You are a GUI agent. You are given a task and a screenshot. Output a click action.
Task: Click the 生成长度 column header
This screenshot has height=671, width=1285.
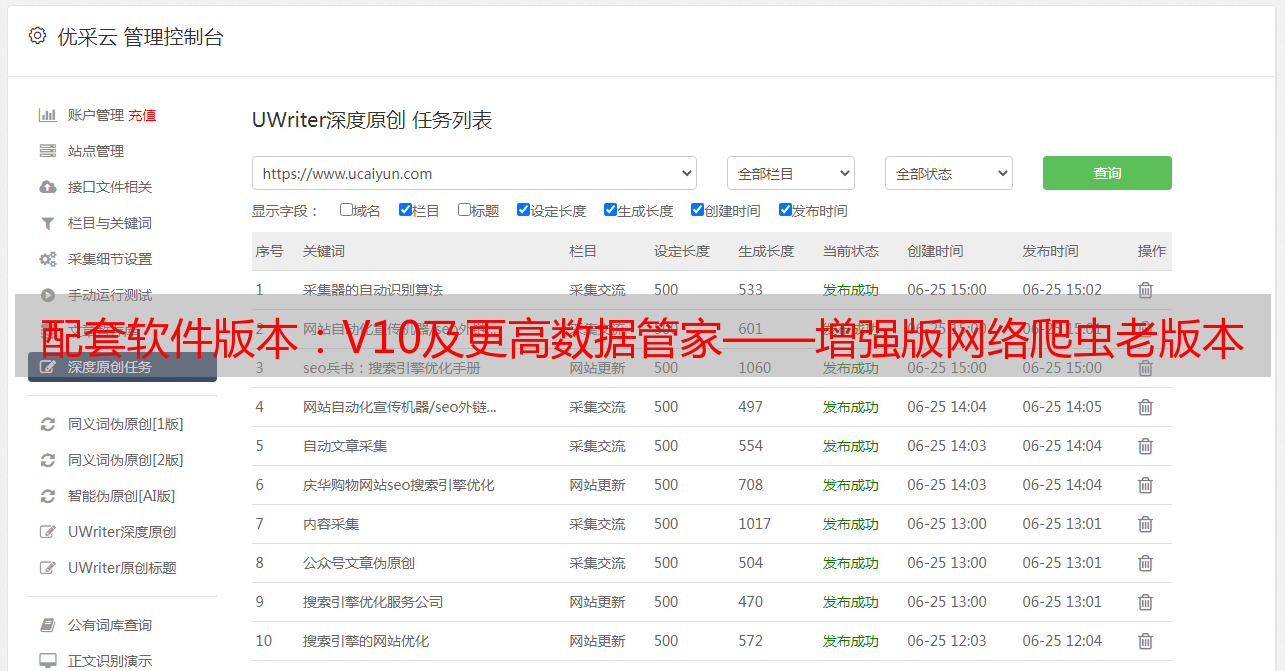click(766, 251)
